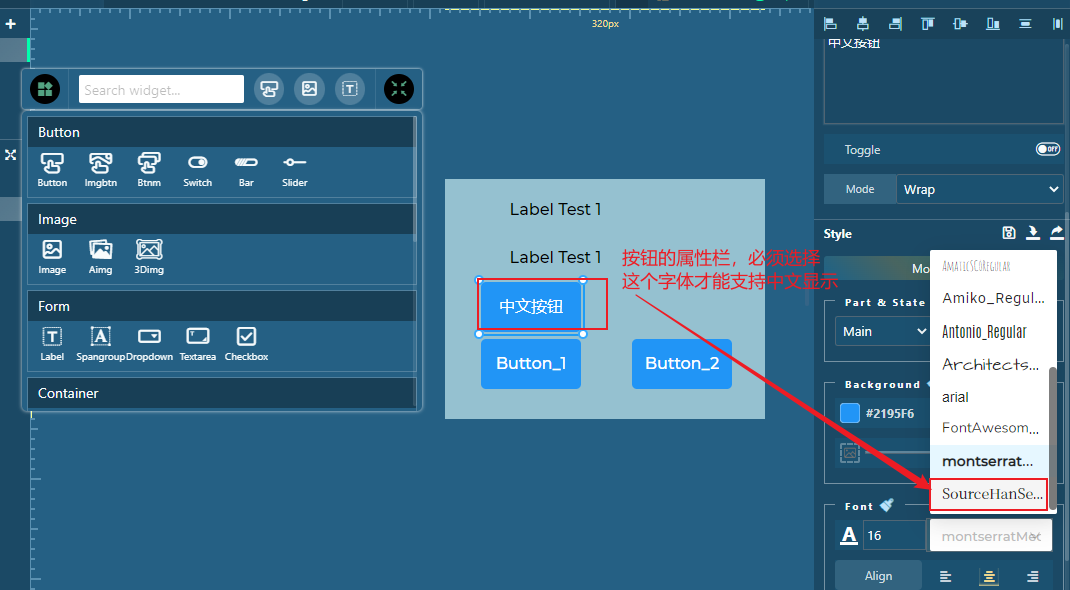Select the 3Dimg widget

(149, 256)
